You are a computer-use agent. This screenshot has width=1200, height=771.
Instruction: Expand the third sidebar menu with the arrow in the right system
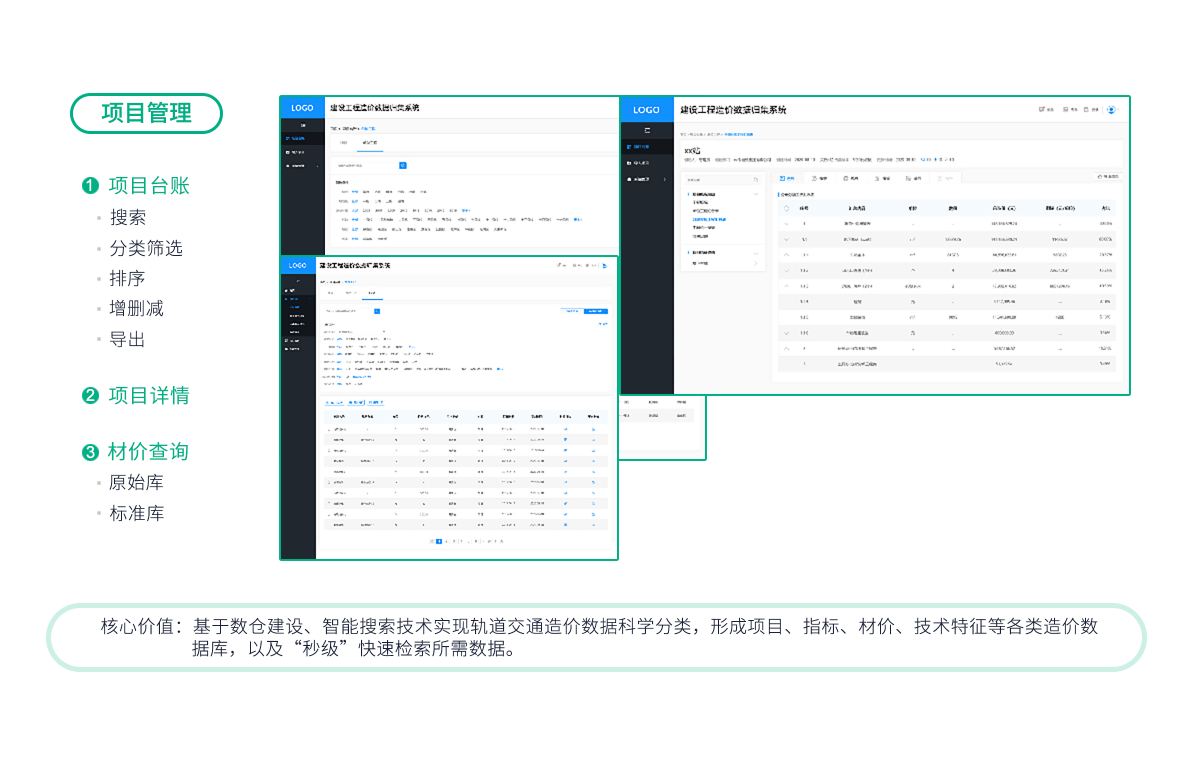(x=664, y=178)
